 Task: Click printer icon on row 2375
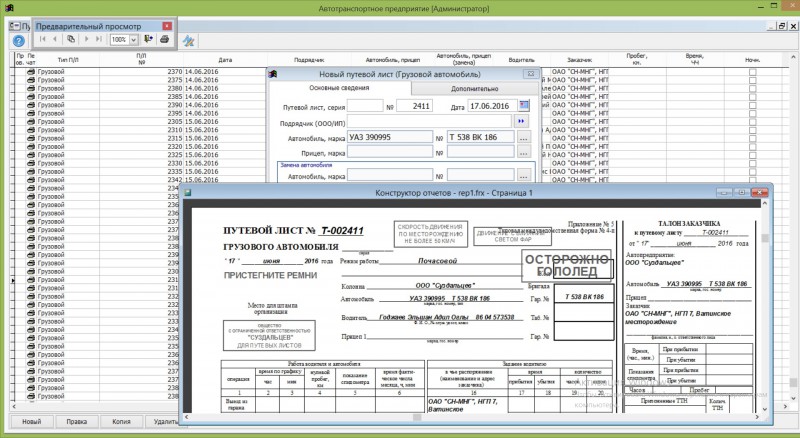[x=31, y=80]
